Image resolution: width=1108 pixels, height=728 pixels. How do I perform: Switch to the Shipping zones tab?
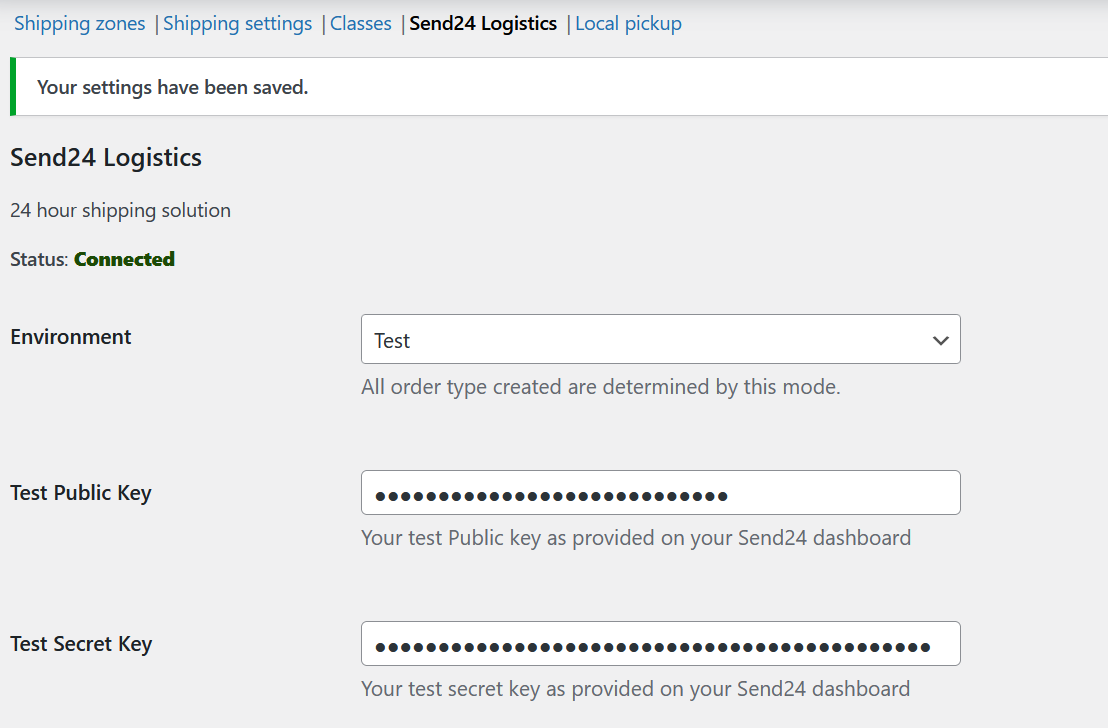tap(79, 22)
